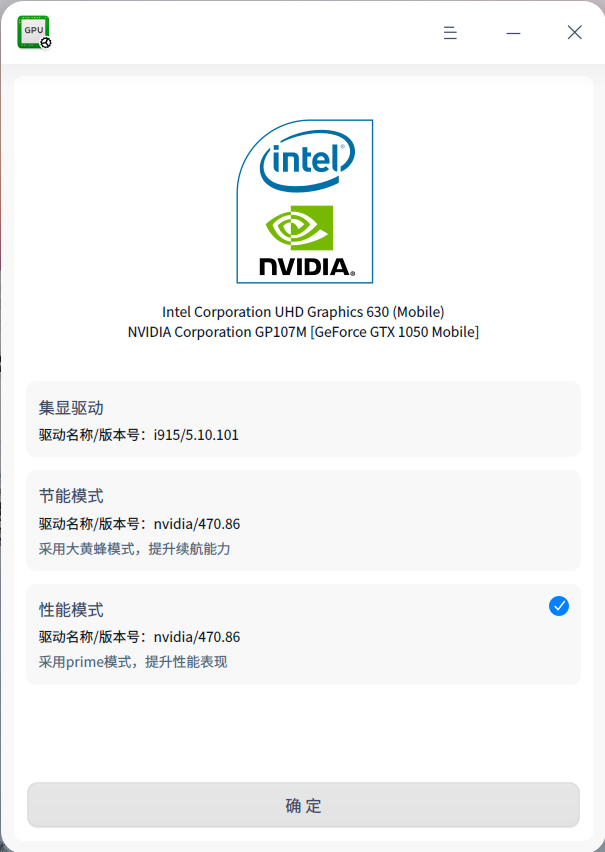Select the 集显驱动 driver option
Screen dimensions: 605x852
point(302,420)
